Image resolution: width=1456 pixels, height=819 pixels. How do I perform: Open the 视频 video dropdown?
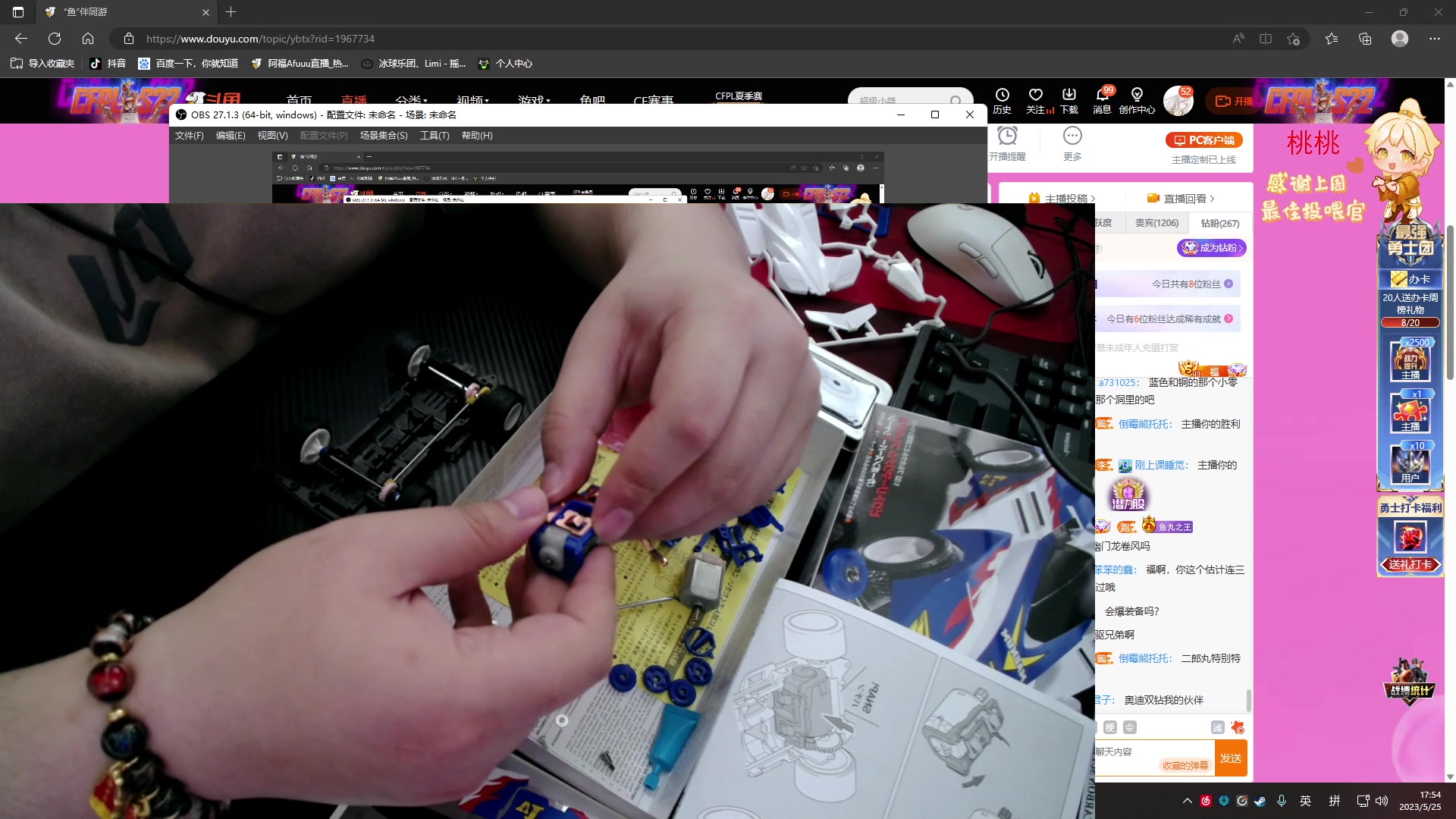point(473,99)
